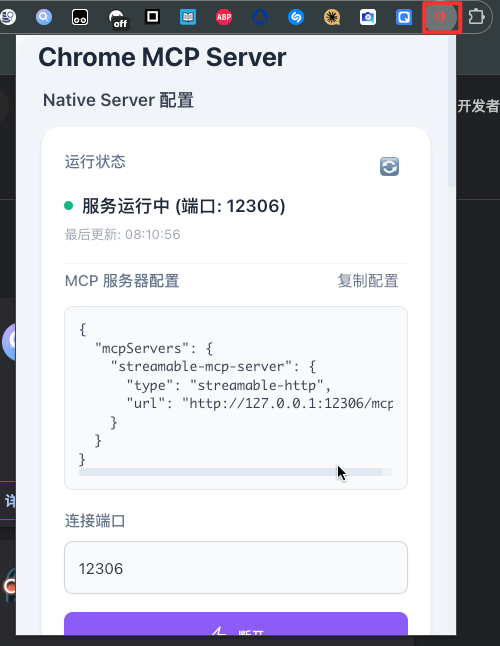Open the magnifier search extension icon
This screenshot has width=500, height=646.
[x=44, y=17]
